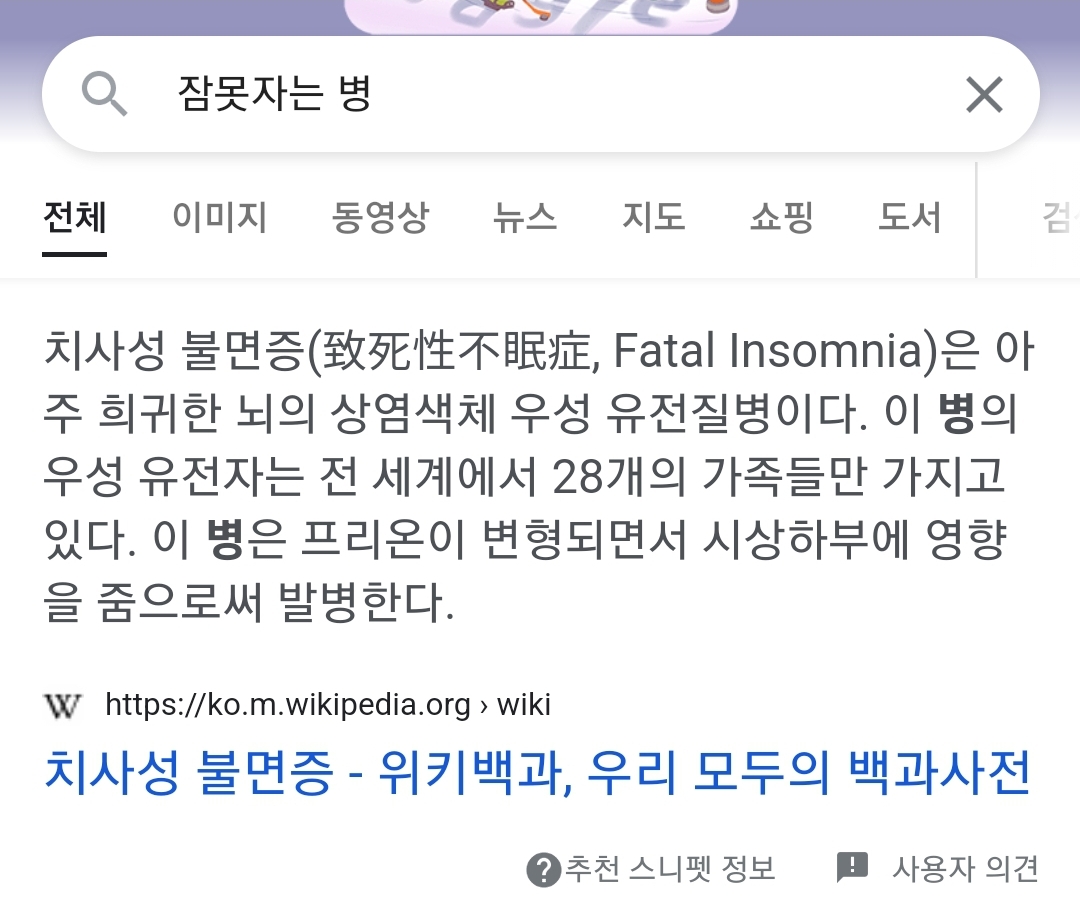This screenshot has height=918, width=1080.
Task: Click the featured snippet text paragraph
Action: tap(539, 476)
